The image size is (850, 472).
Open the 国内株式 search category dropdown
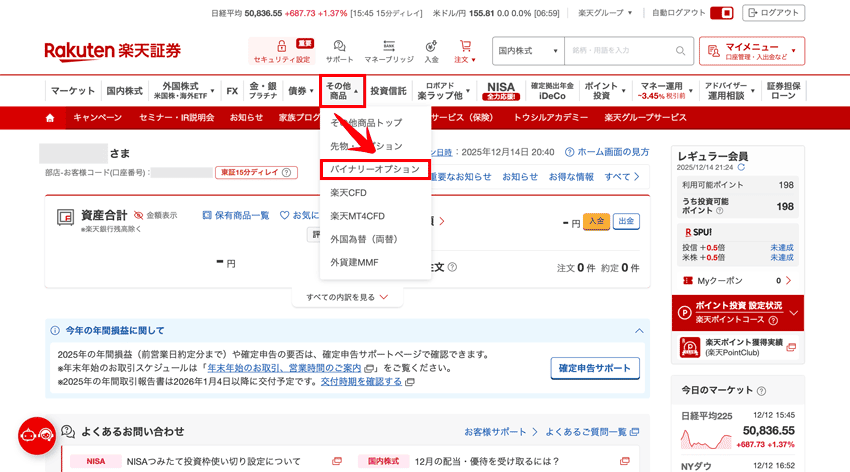(528, 51)
